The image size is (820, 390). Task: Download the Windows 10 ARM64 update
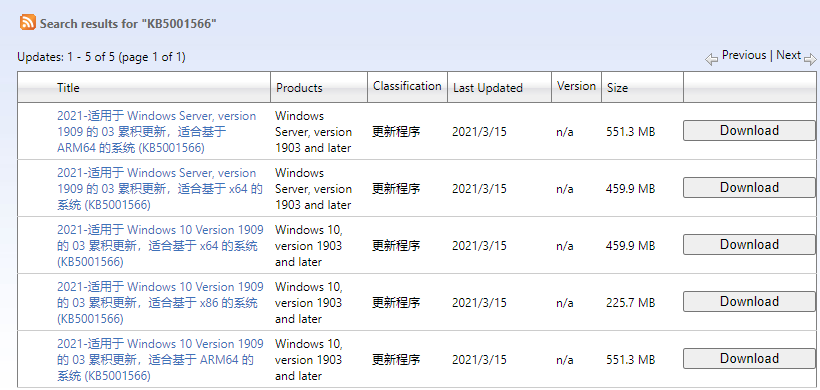coord(749,359)
